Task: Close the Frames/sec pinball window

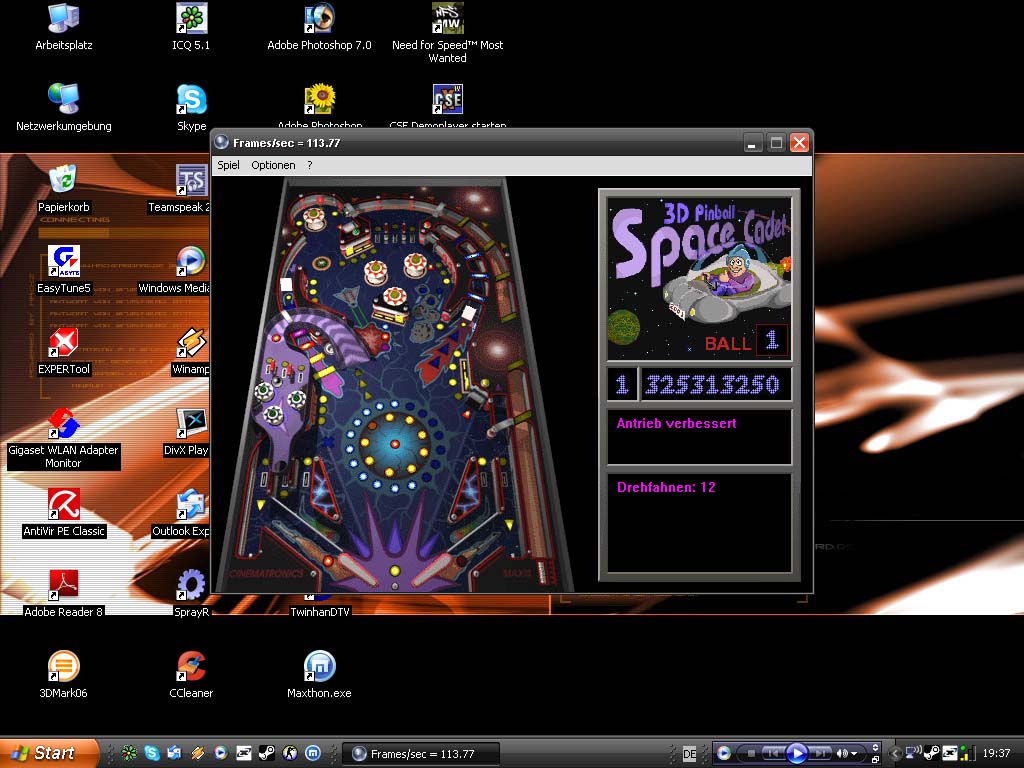Action: tap(799, 143)
